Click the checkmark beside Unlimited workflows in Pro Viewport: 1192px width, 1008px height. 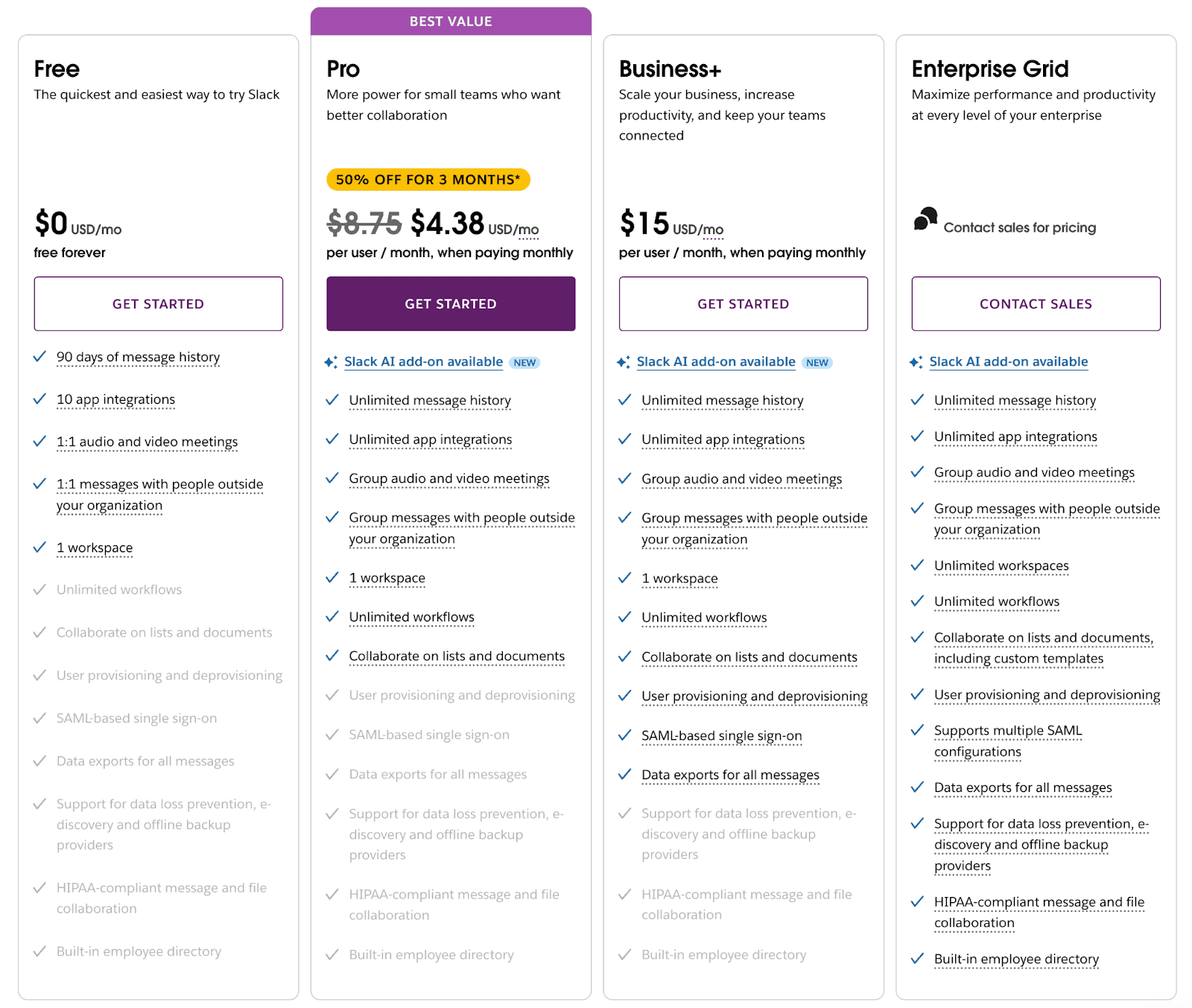332,617
